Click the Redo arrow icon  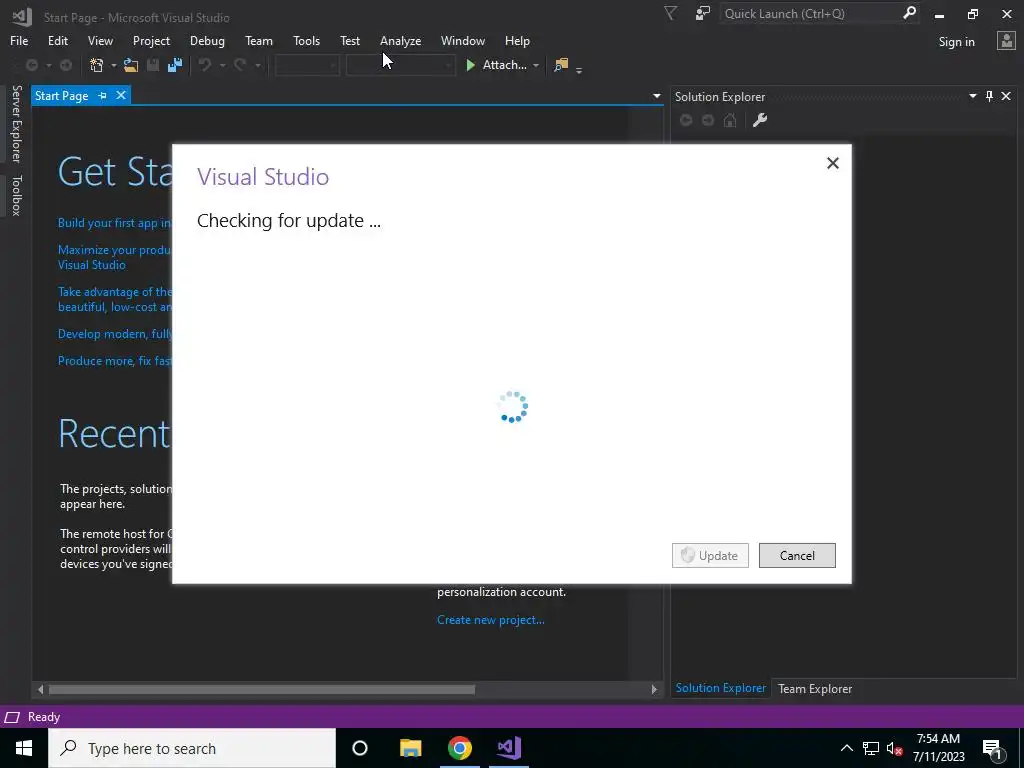tap(240, 65)
